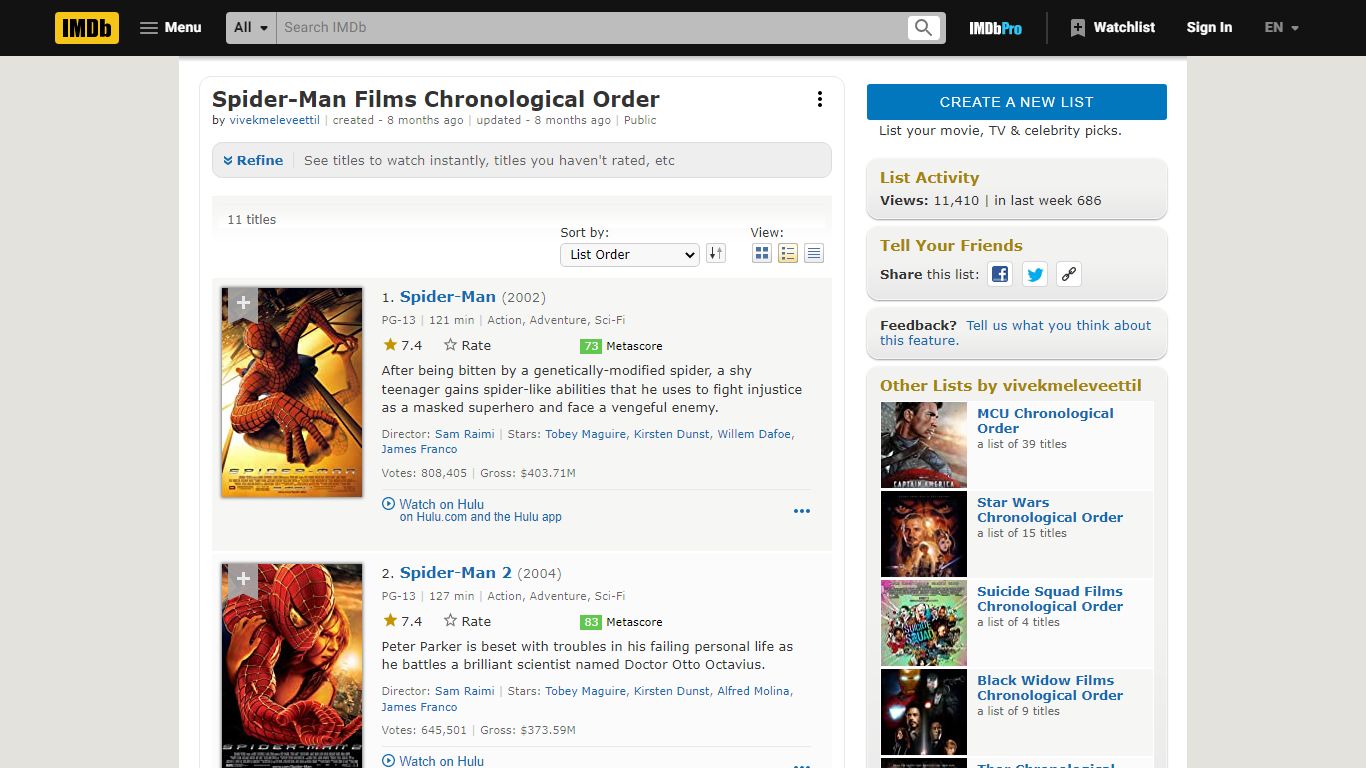Open Sam Raimi director link for Spider-Man
The image size is (1366, 768).
(x=464, y=434)
